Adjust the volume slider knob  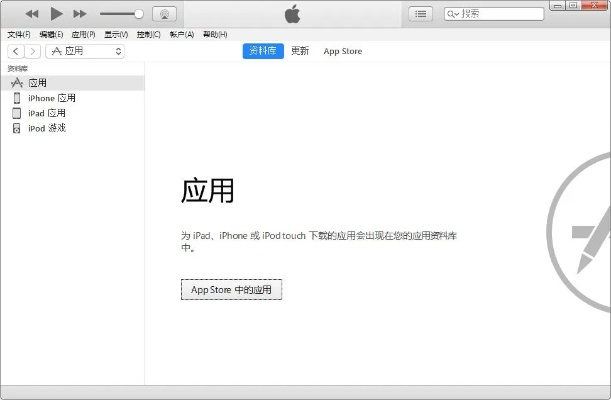tap(138, 14)
